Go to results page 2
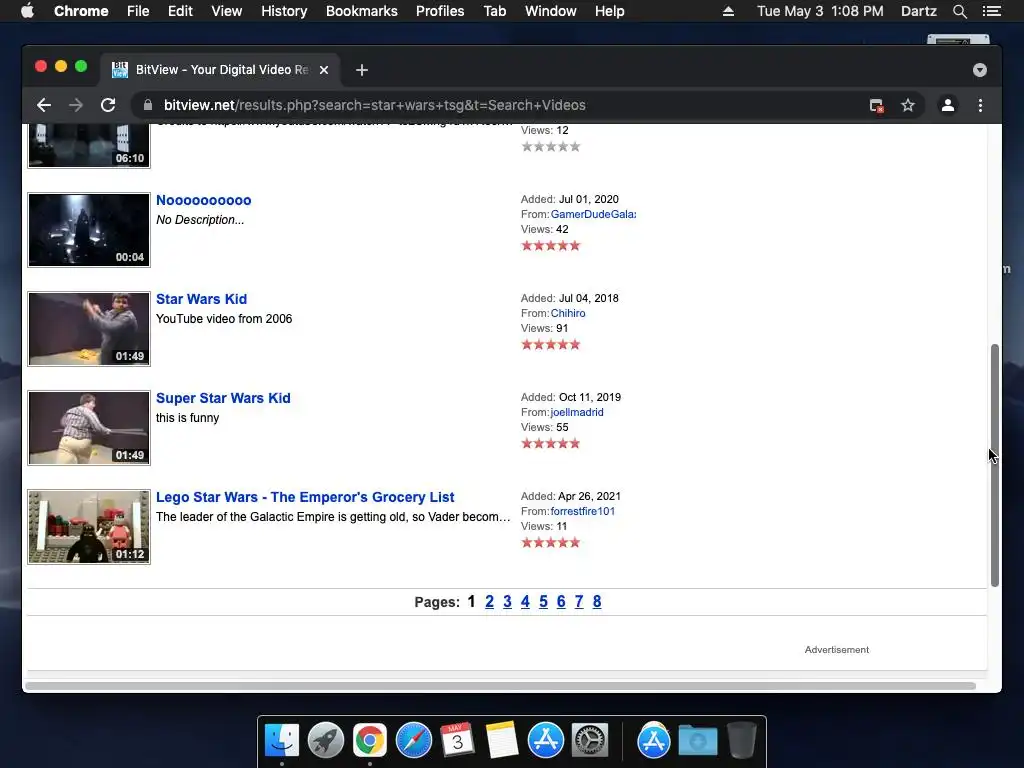 click(489, 601)
